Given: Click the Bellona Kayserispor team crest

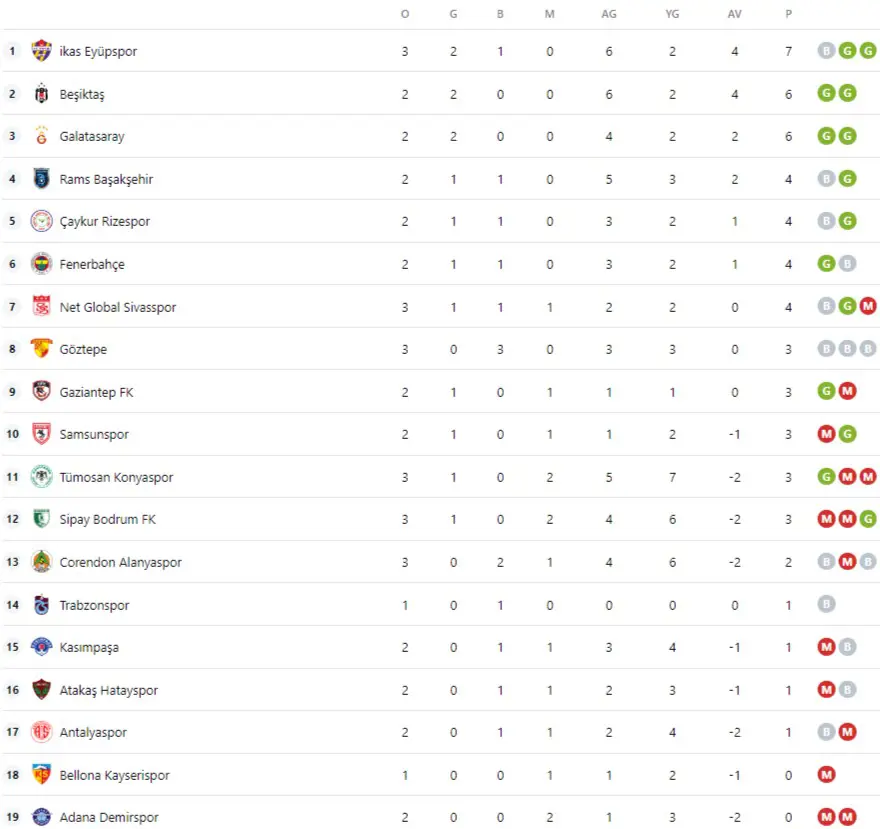Looking at the screenshot, I should pos(41,775).
